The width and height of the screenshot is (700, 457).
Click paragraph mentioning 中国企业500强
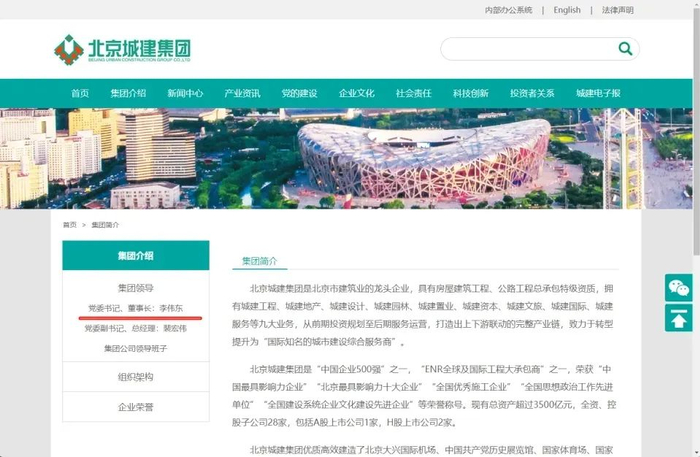pos(424,395)
